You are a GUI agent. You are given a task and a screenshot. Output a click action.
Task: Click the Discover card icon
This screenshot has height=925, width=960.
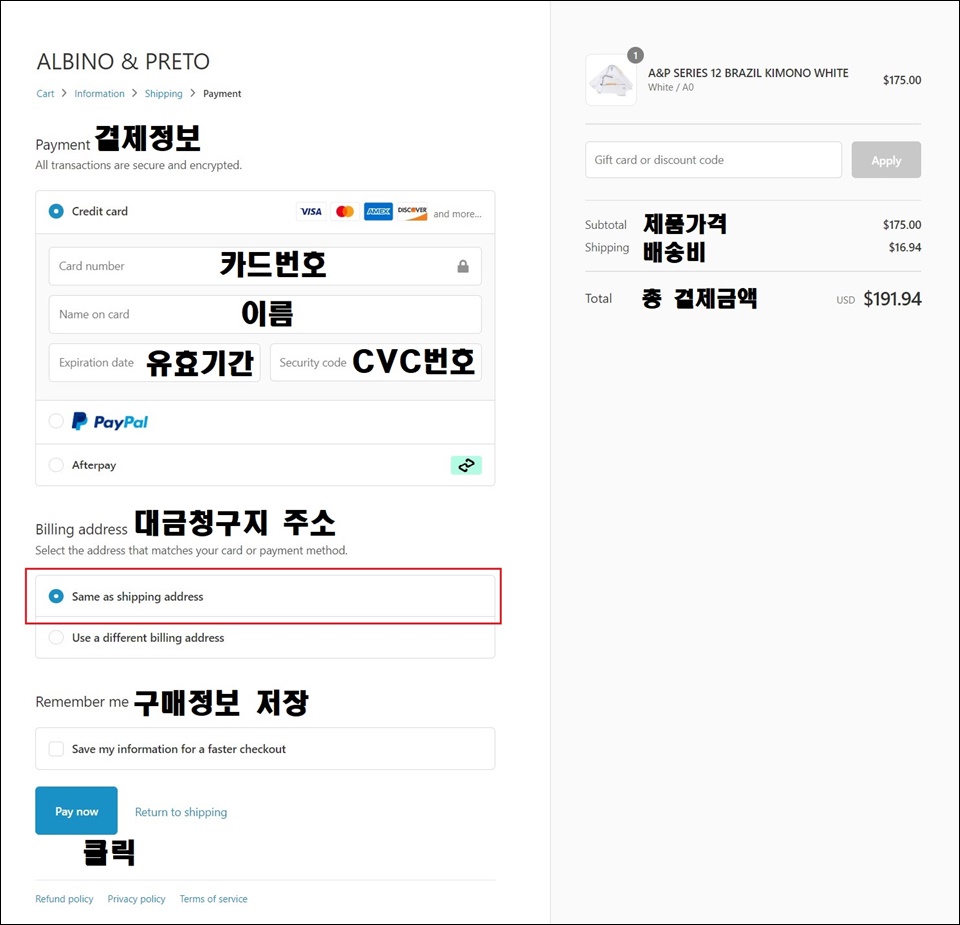click(x=412, y=211)
